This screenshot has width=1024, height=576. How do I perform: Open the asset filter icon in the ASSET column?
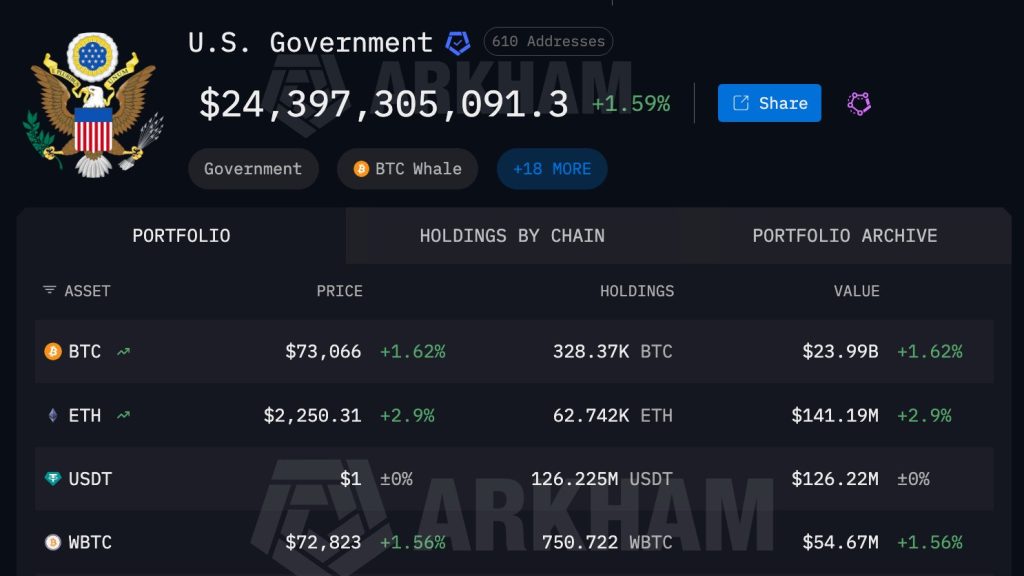[48, 290]
